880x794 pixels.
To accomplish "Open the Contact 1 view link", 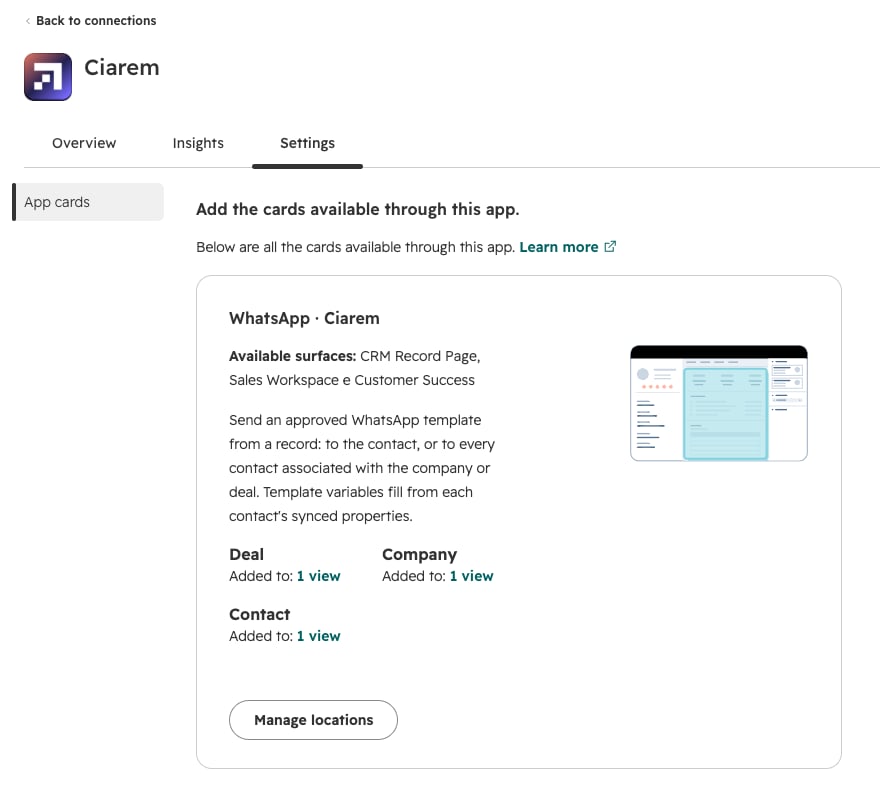I will [x=319, y=636].
